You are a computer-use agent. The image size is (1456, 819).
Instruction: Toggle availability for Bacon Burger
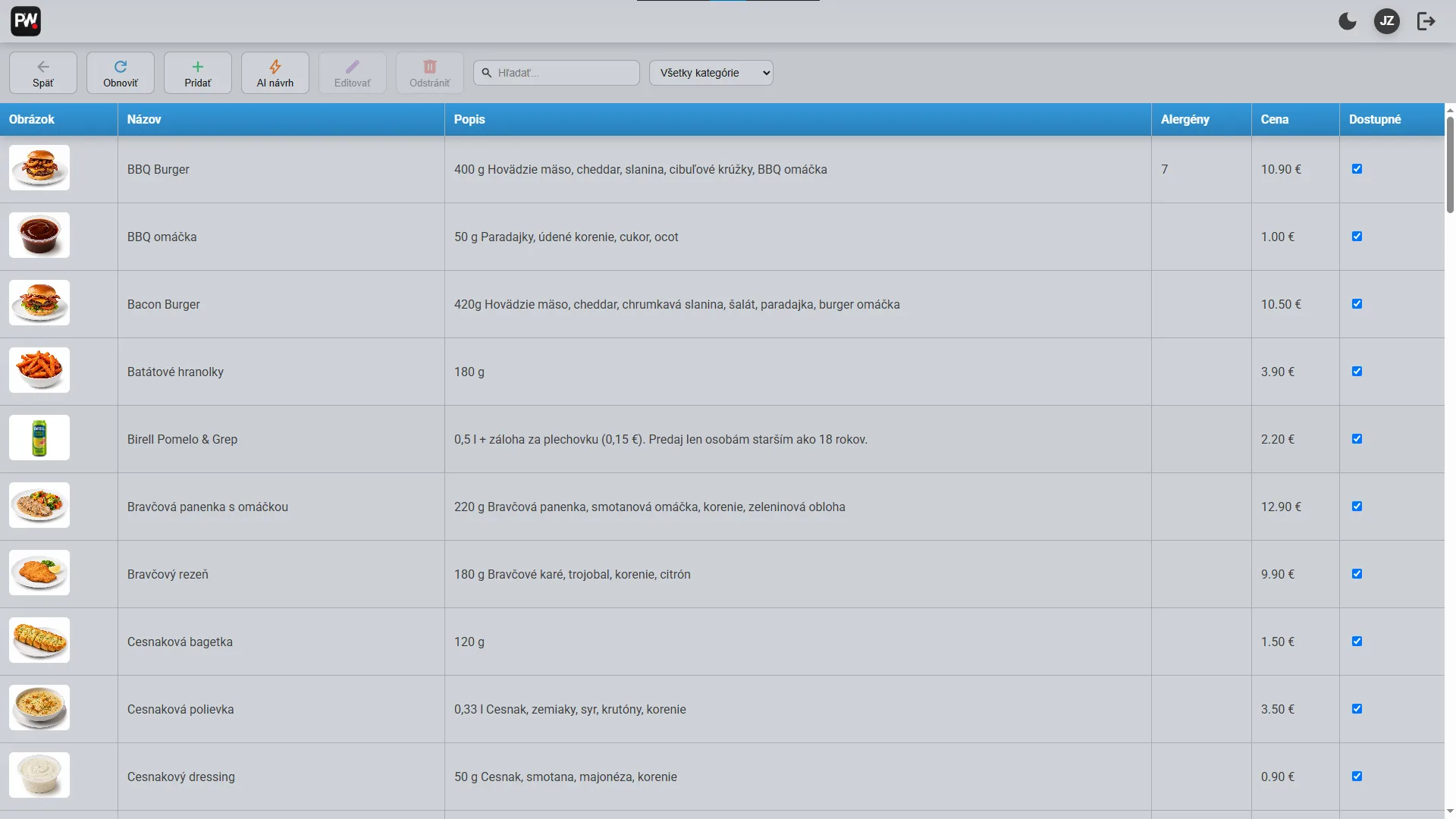(1357, 304)
